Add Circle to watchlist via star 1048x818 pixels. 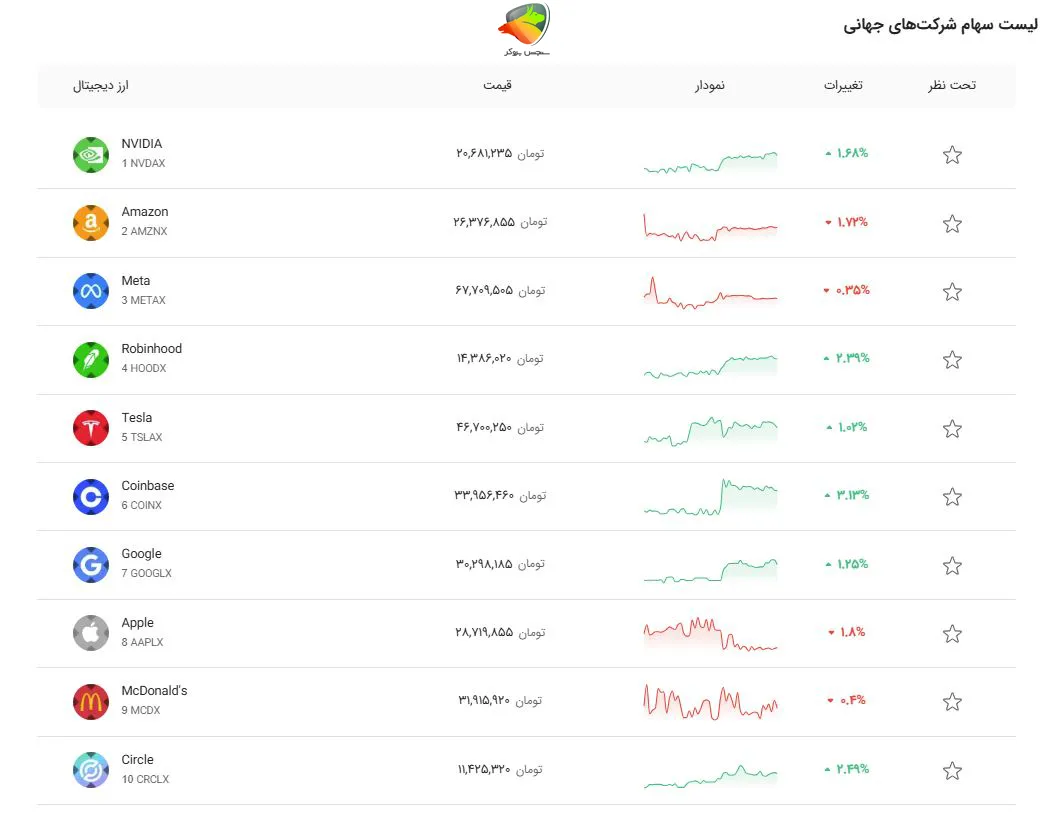[x=952, y=770]
